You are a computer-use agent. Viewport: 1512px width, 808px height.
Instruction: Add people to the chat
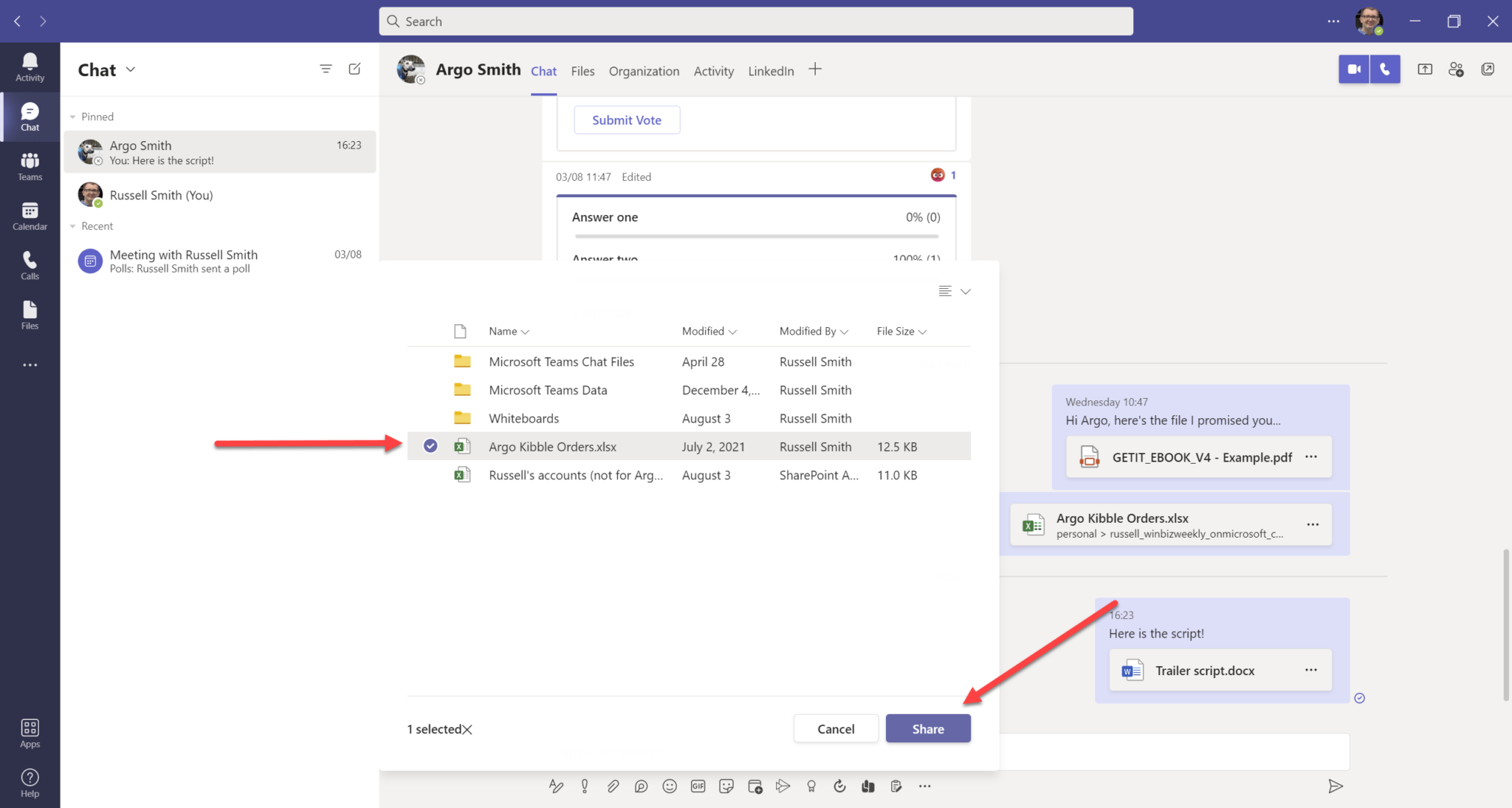click(x=1456, y=69)
